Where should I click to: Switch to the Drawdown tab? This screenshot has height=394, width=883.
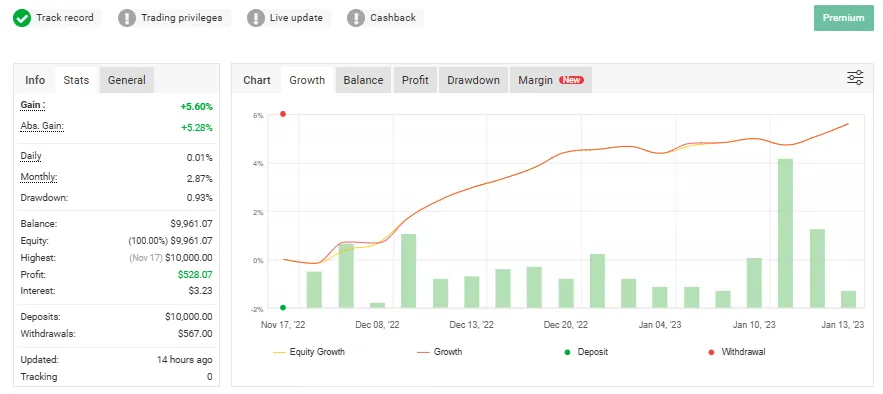474,80
